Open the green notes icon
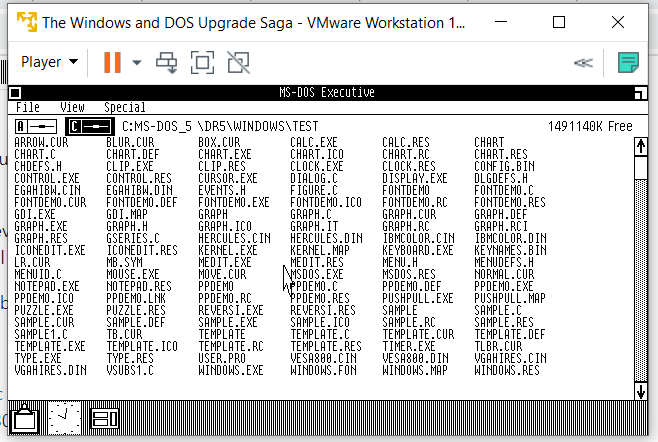The height and width of the screenshot is (442, 658). click(x=628, y=63)
